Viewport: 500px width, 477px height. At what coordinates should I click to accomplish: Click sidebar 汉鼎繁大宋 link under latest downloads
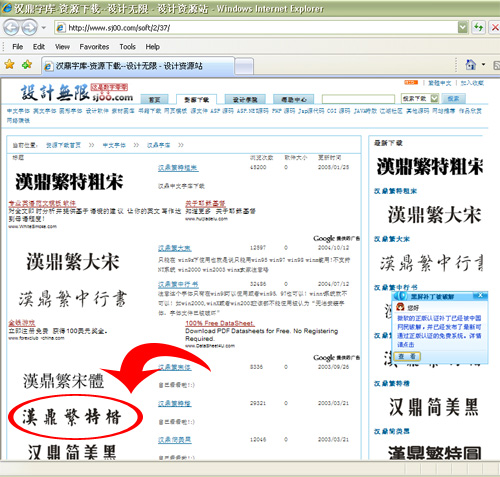(x=392, y=239)
